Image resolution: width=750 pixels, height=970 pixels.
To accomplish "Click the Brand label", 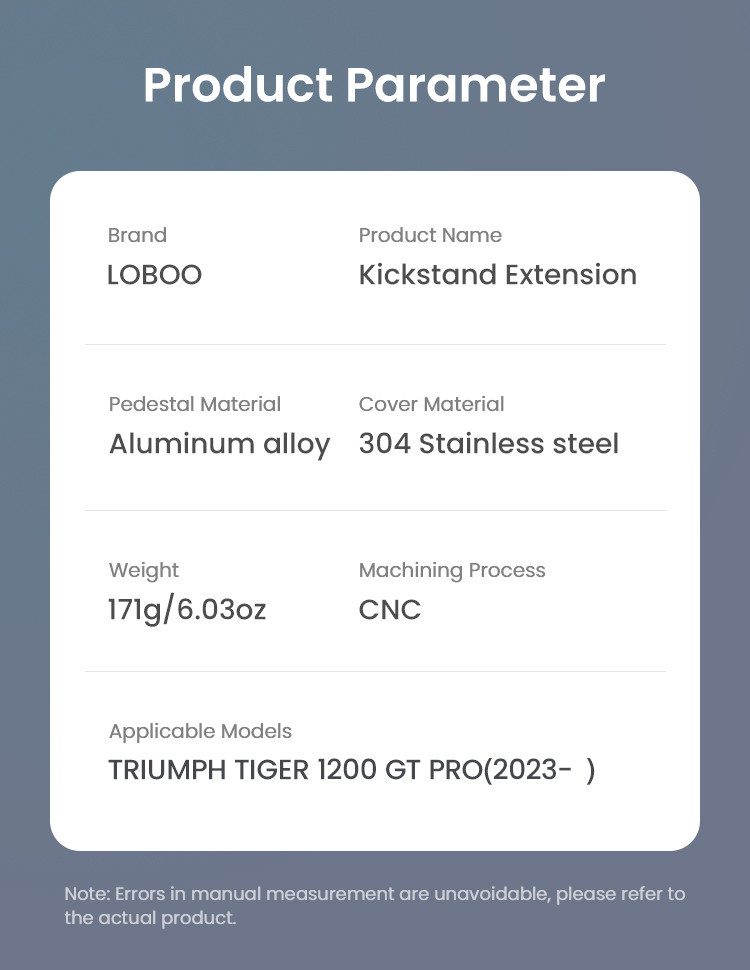I will (137, 235).
